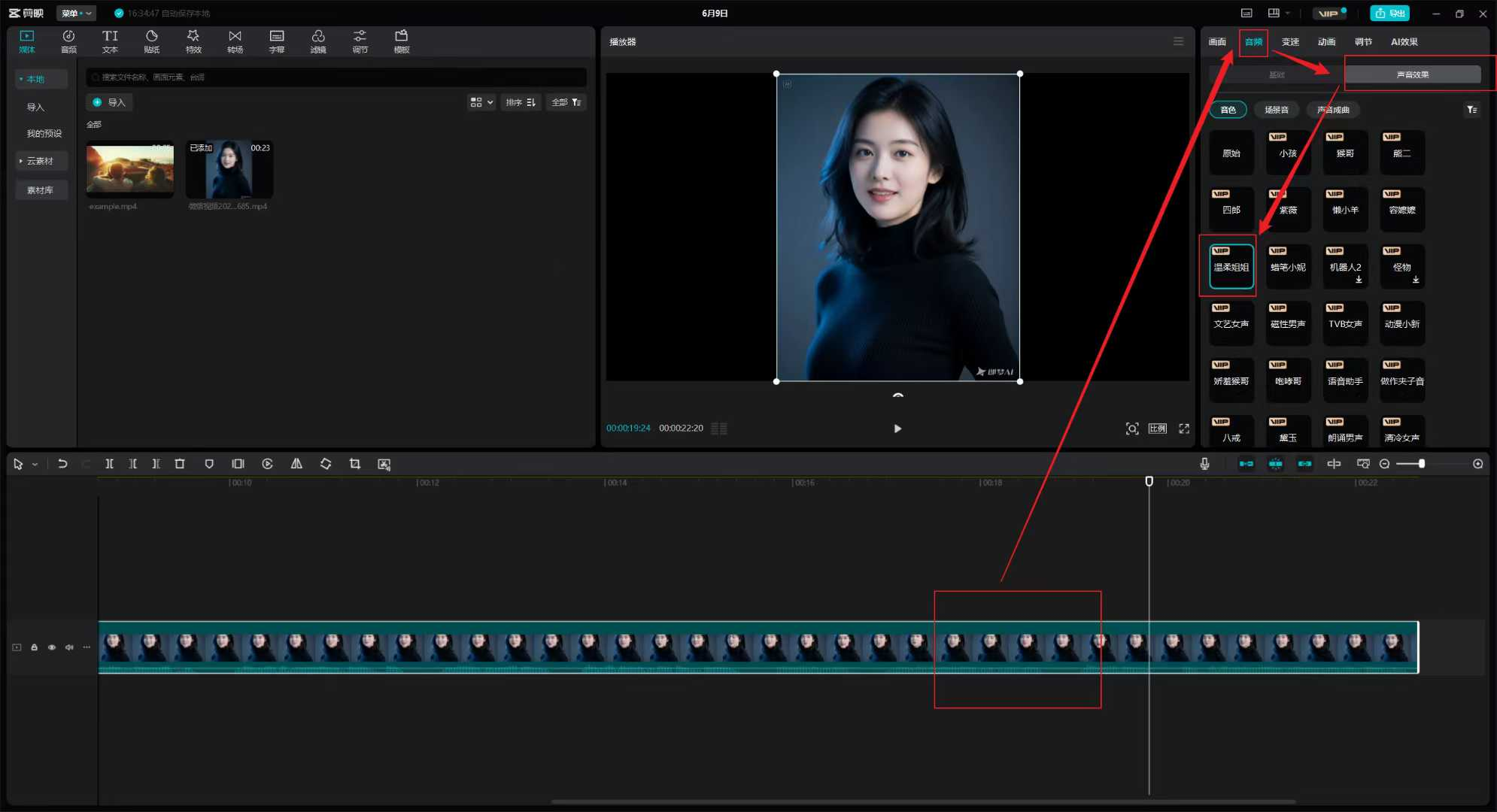
Task: Click the undo arrow icon
Action: click(62, 464)
